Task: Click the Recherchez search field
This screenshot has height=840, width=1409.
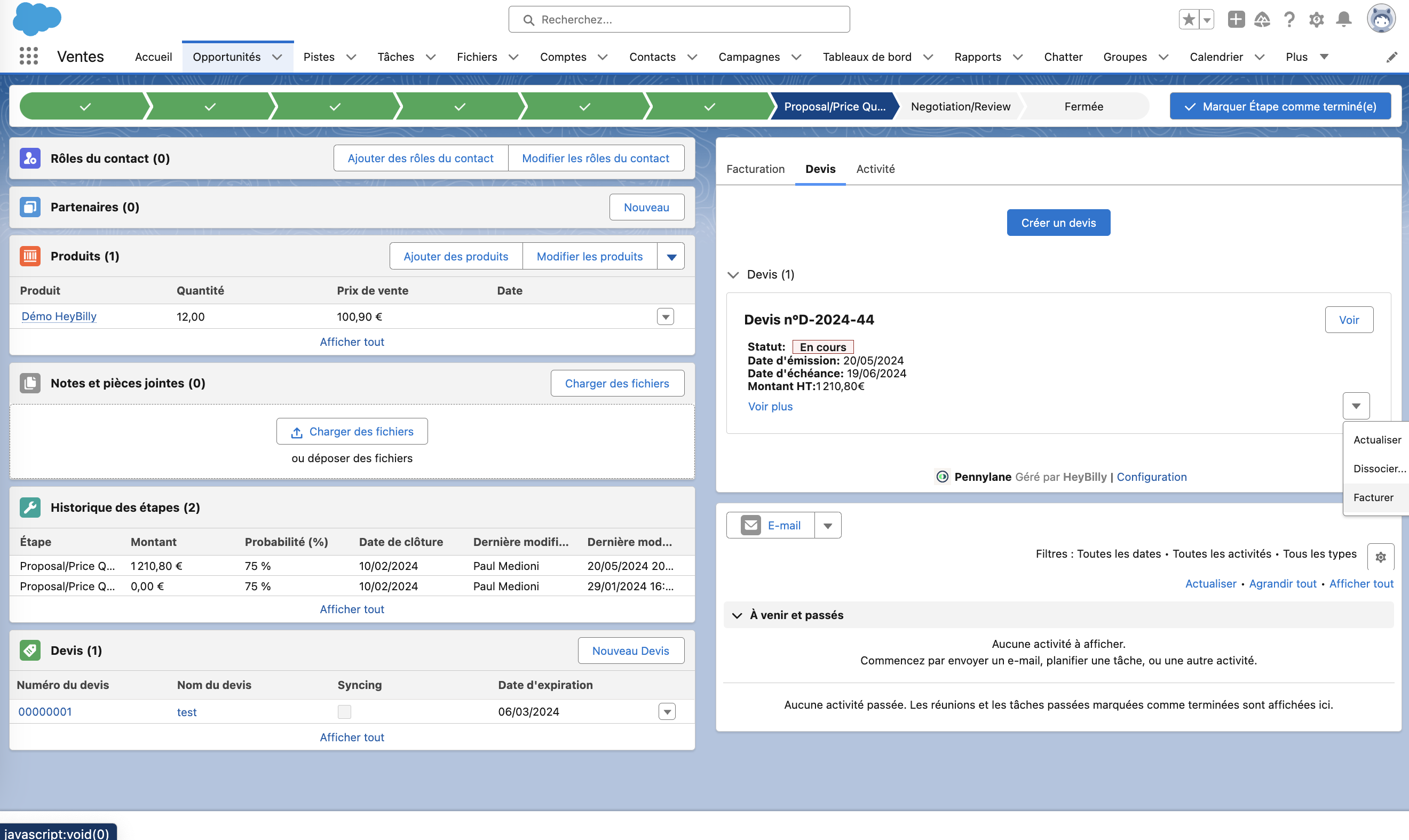Action: coord(679,20)
